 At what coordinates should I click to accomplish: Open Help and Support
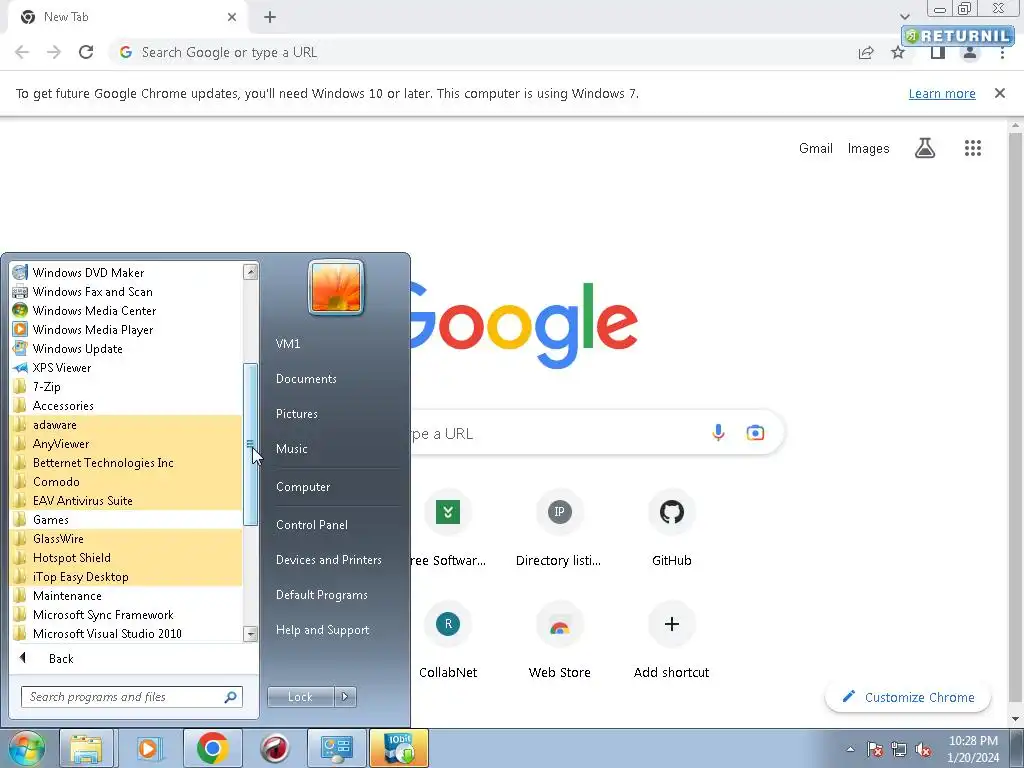click(x=323, y=630)
